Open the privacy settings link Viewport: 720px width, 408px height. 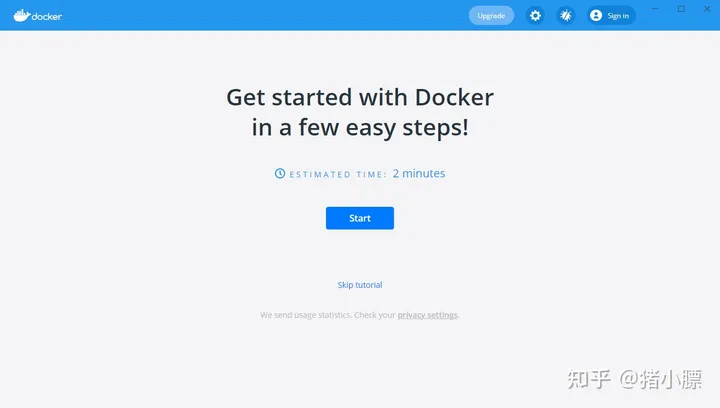click(x=428, y=315)
